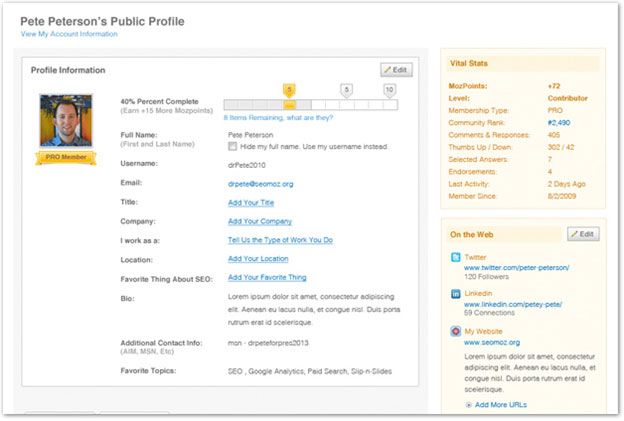Edit the Profile Information section
This screenshot has height=421, width=624.
click(x=396, y=70)
